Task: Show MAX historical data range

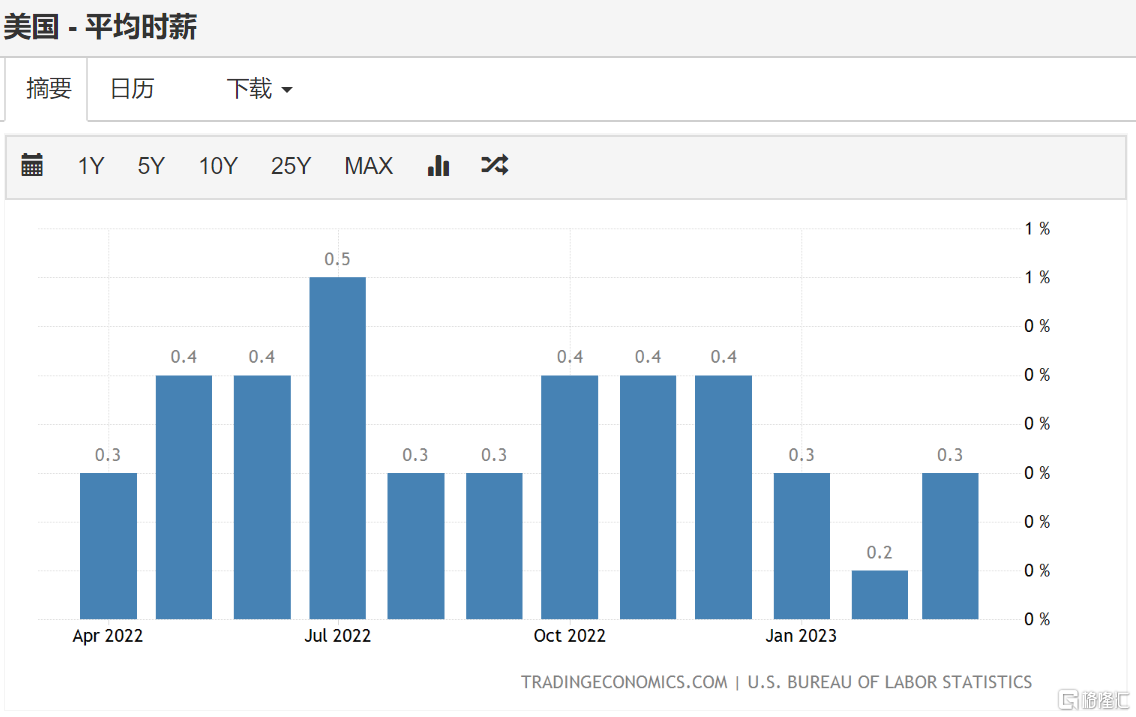Action: pos(369,166)
